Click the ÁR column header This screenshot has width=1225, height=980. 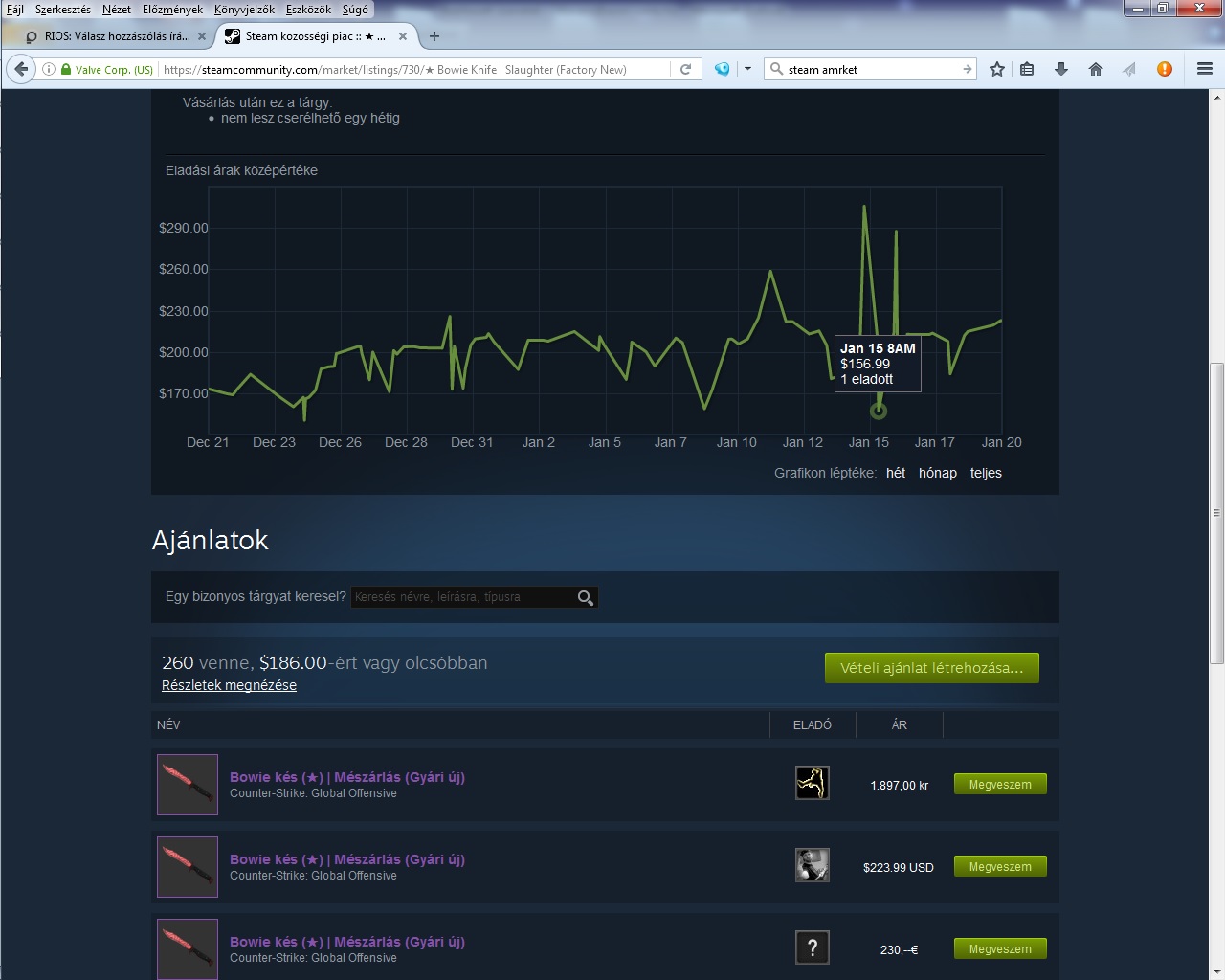900,725
